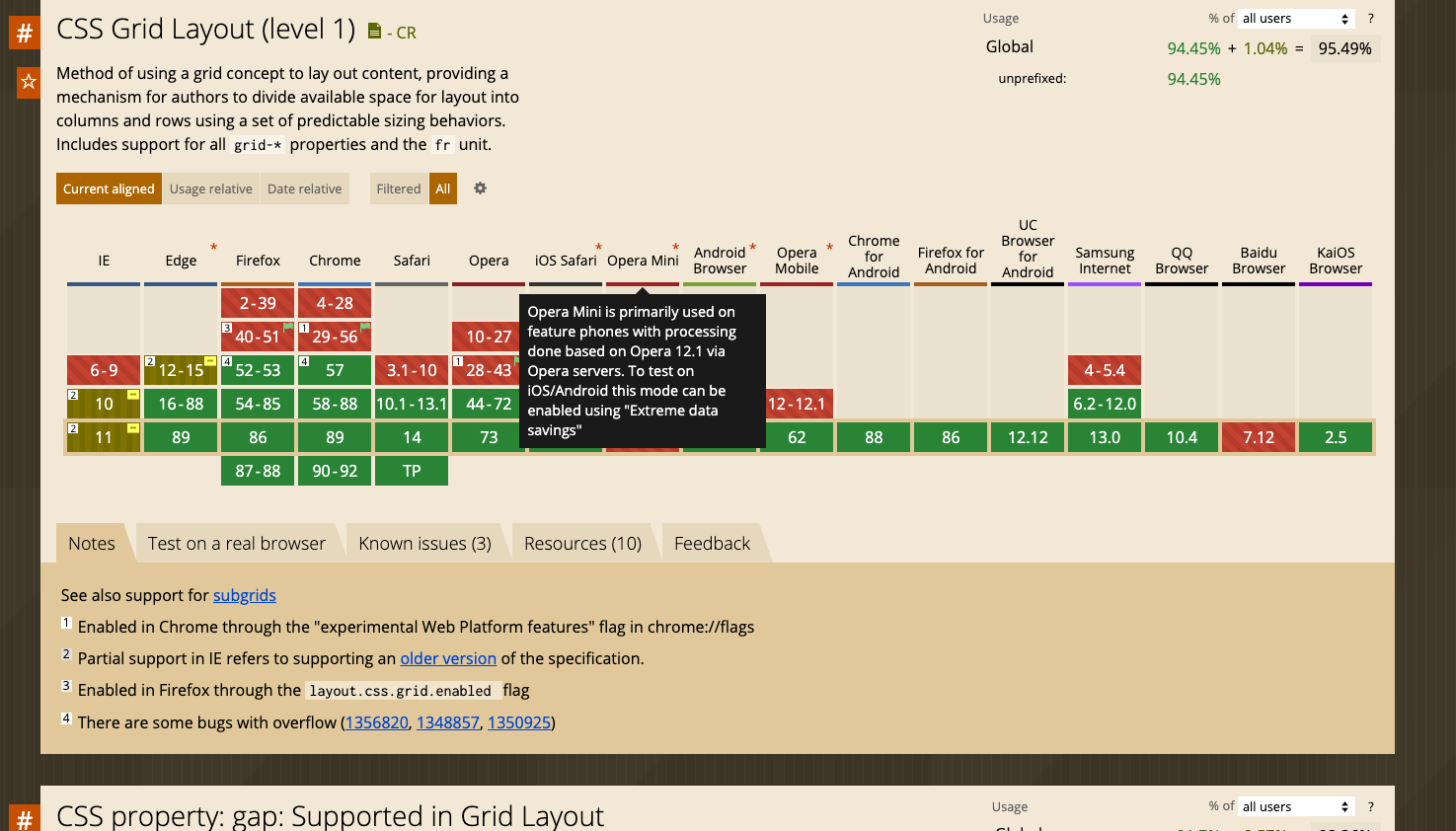Click the CSS Grid Layout (level 1) title
Screen dimensions: 1456x831
206,29
